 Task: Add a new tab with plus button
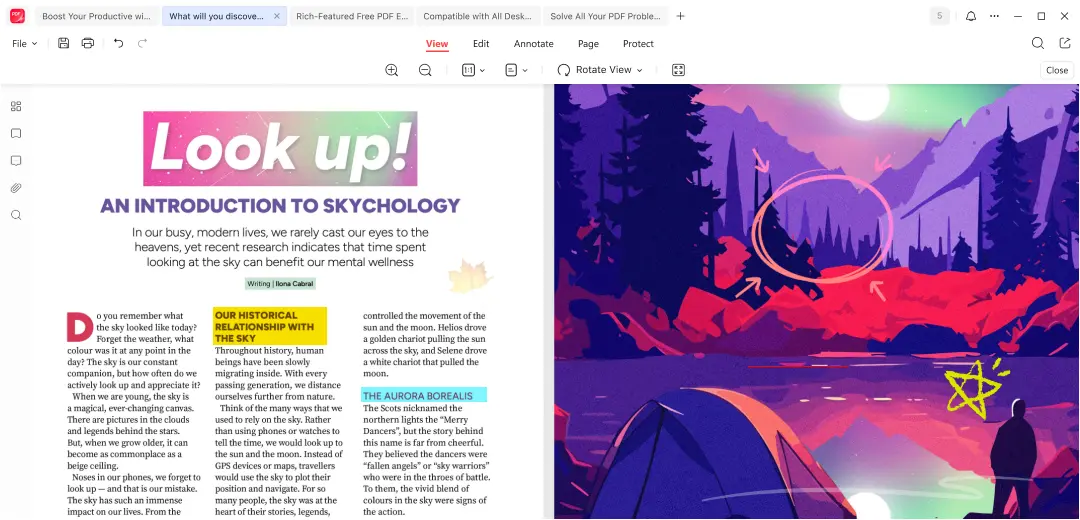681,16
